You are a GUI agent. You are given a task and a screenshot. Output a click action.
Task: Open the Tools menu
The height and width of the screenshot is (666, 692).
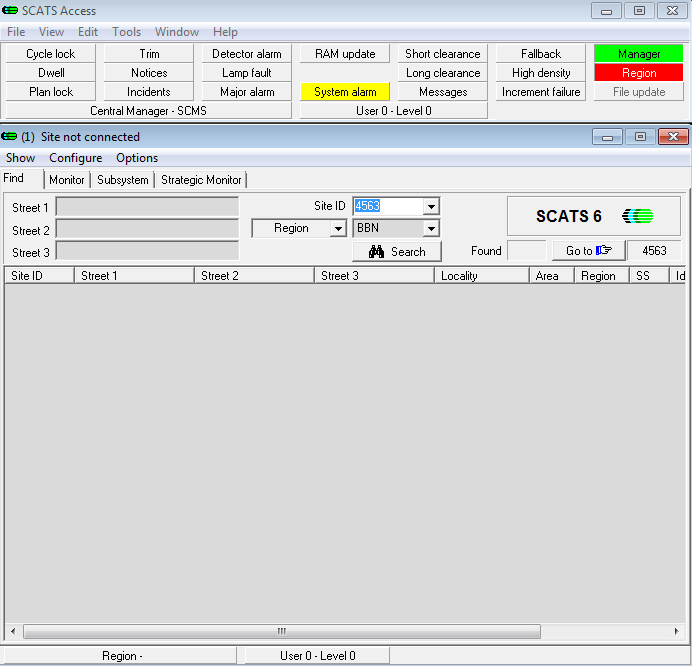tap(126, 32)
